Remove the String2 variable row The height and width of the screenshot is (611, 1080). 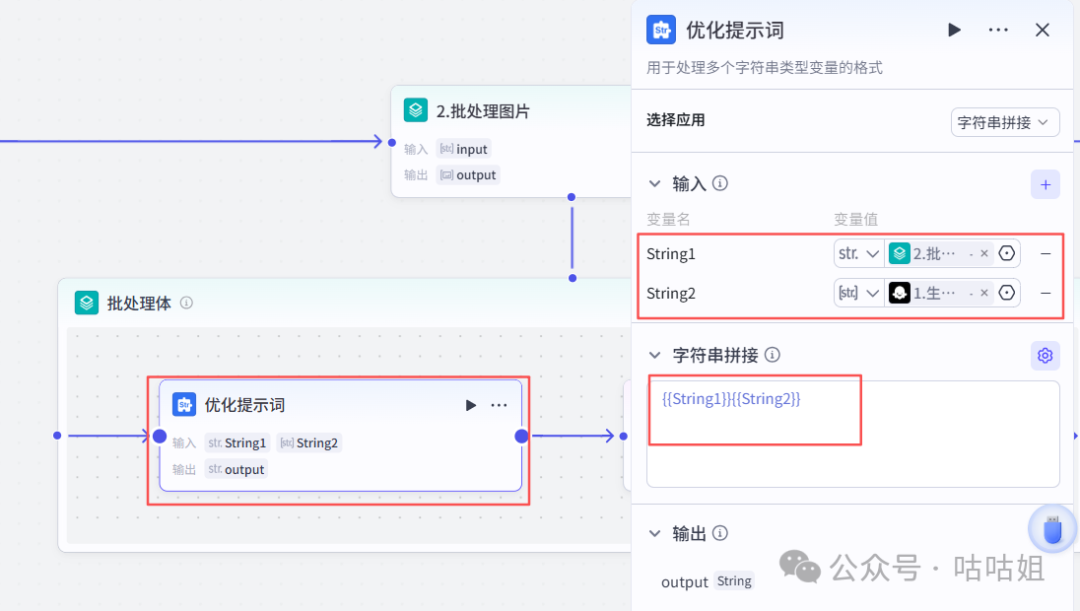1044,292
